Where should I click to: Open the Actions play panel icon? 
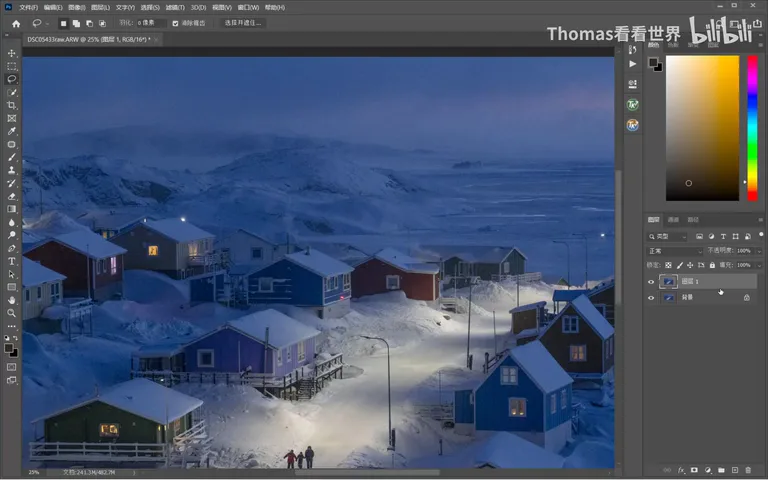[x=632, y=64]
